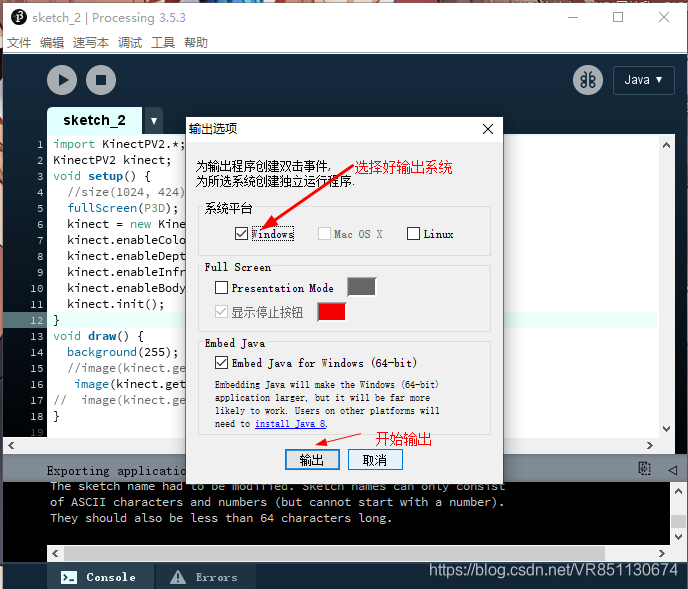
Task: Click the 输出 export button
Action: coord(312,460)
